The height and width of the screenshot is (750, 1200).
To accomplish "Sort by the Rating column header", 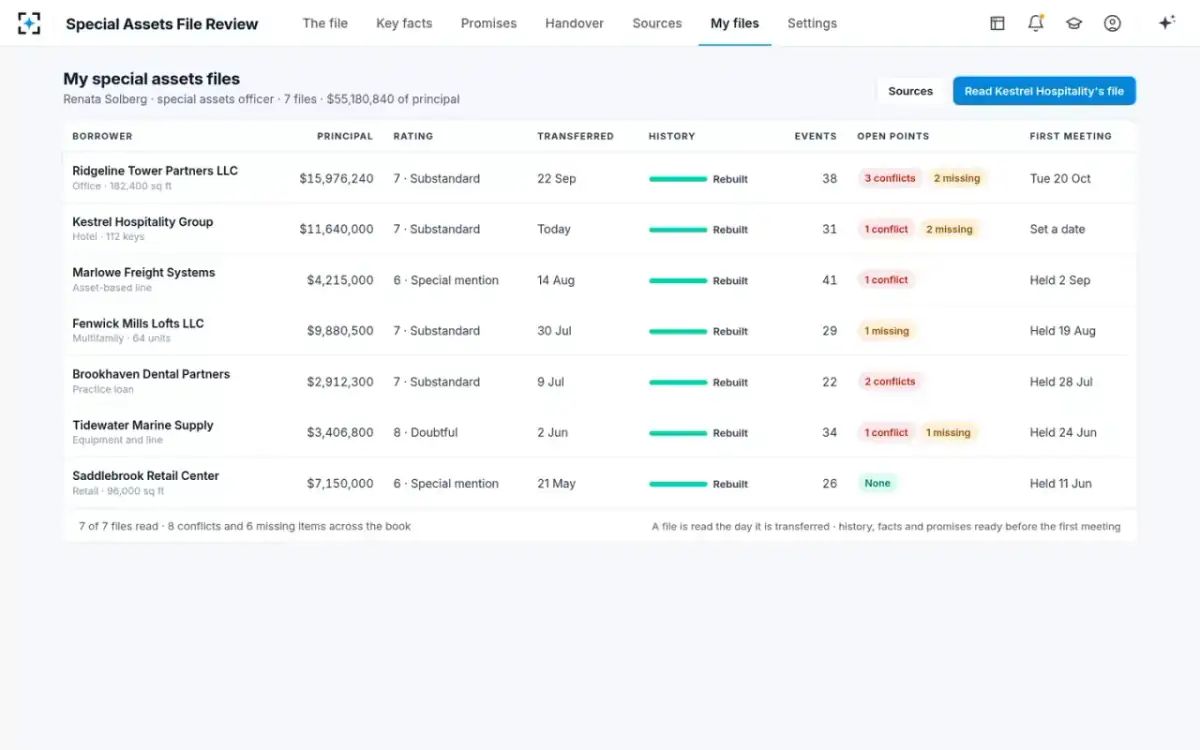I will pyautogui.click(x=413, y=136).
